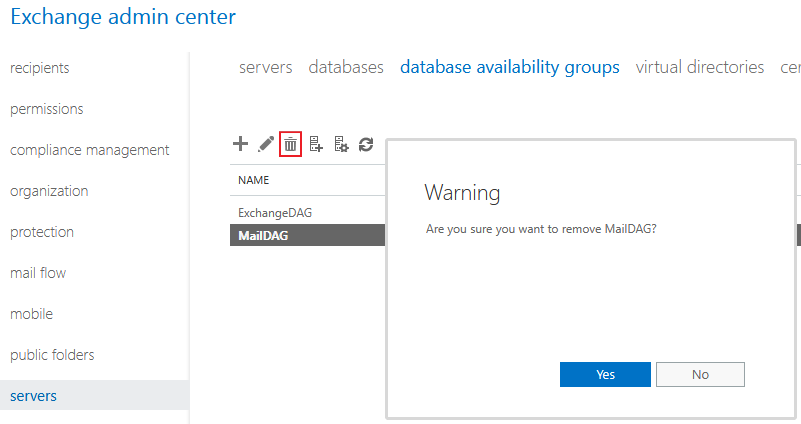Open permissions in the left navigation
Viewport: 801px width, 424px height.
[46, 109]
